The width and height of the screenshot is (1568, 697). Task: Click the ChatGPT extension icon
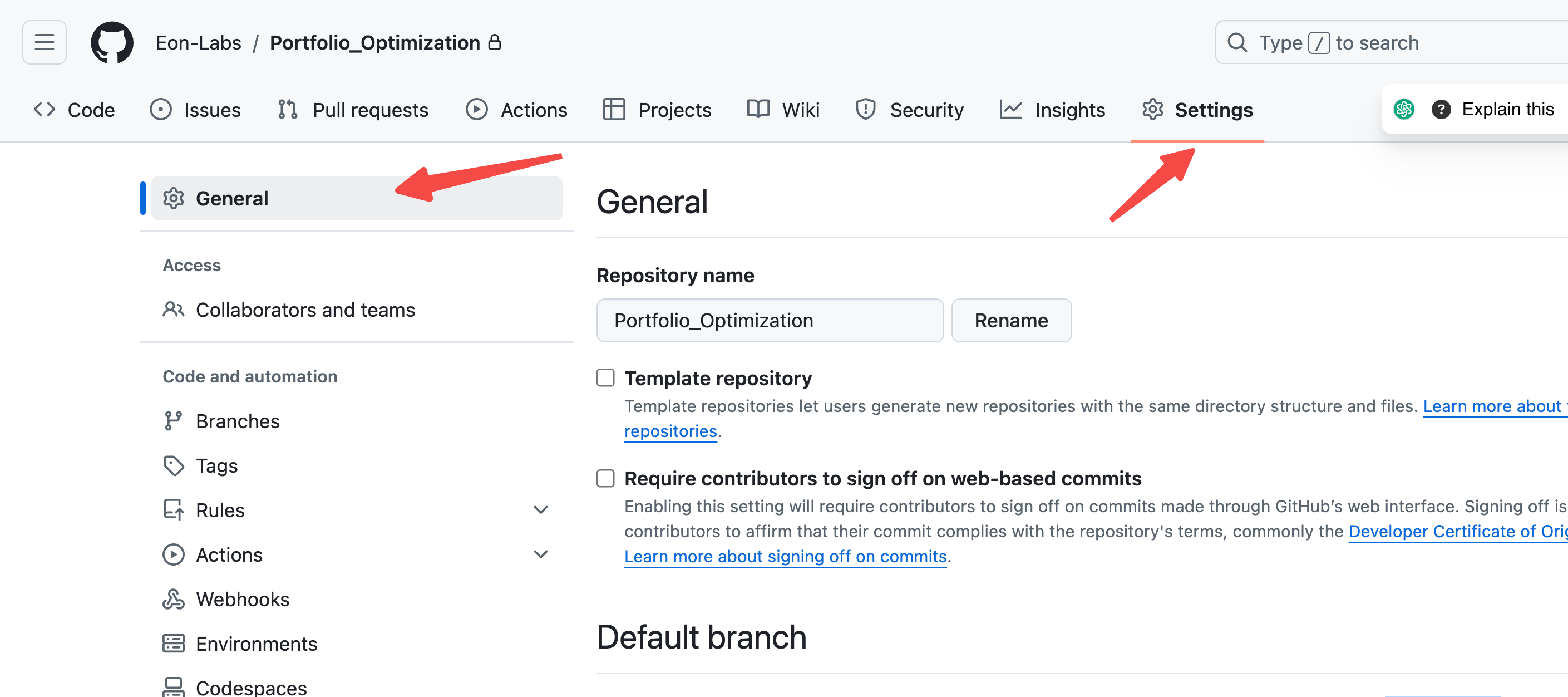click(1404, 110)
